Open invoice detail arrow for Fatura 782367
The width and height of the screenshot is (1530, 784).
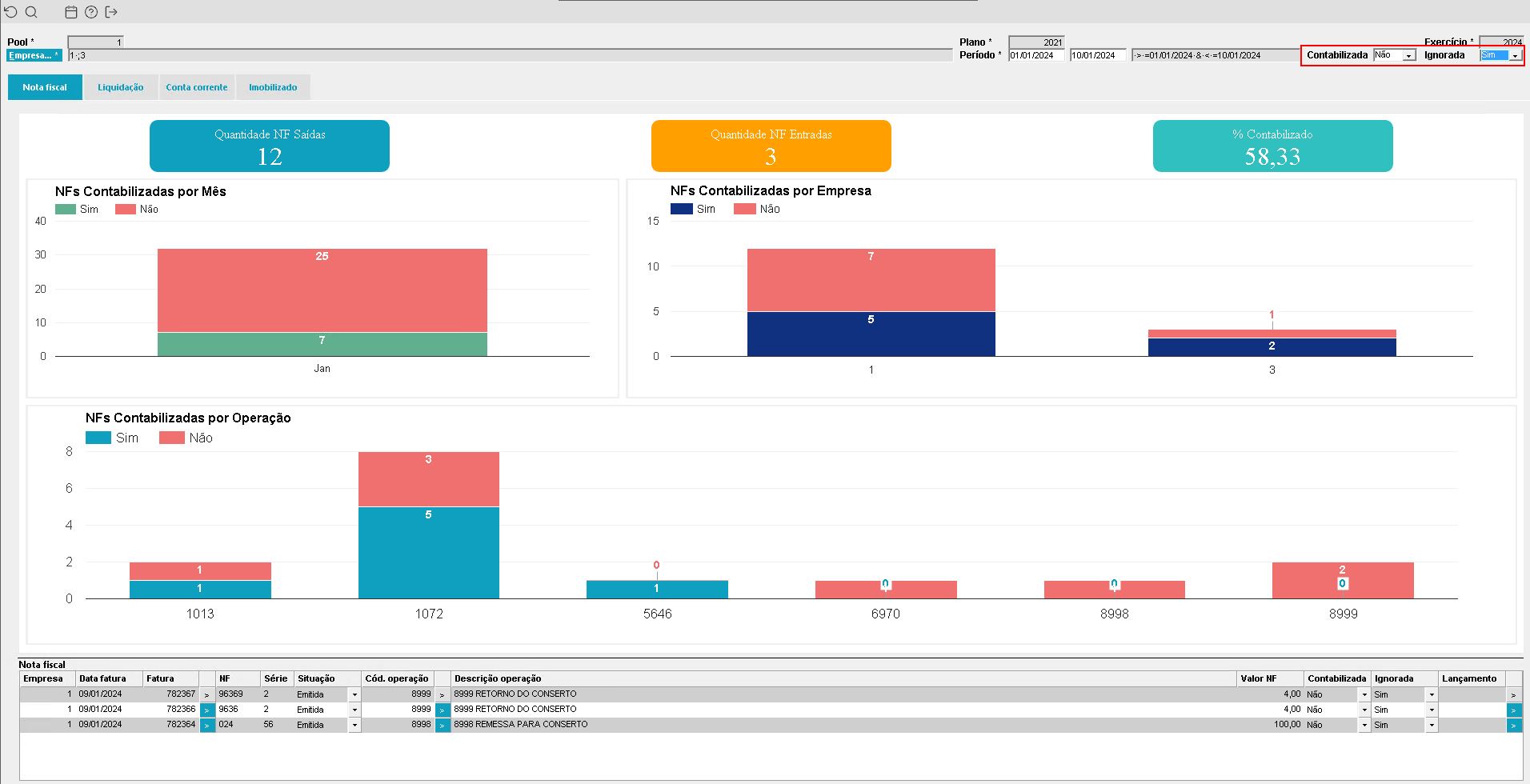pos(207,694)
